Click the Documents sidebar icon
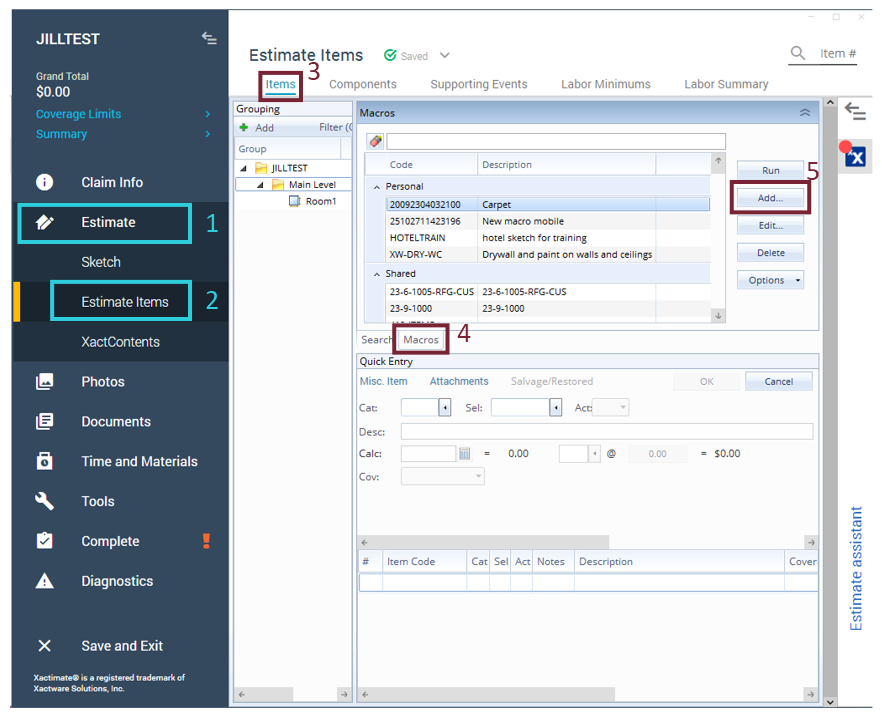 tap(44, 422)
